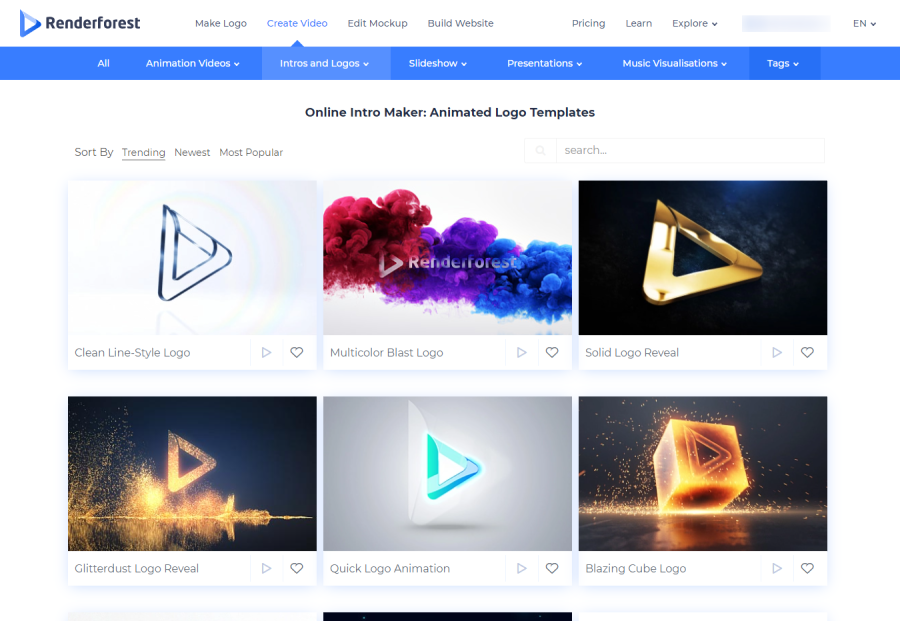The height and width of the screenshot is (621, 900).
Task: Go to the Pricing page
Action: click(x=588, y=23)
